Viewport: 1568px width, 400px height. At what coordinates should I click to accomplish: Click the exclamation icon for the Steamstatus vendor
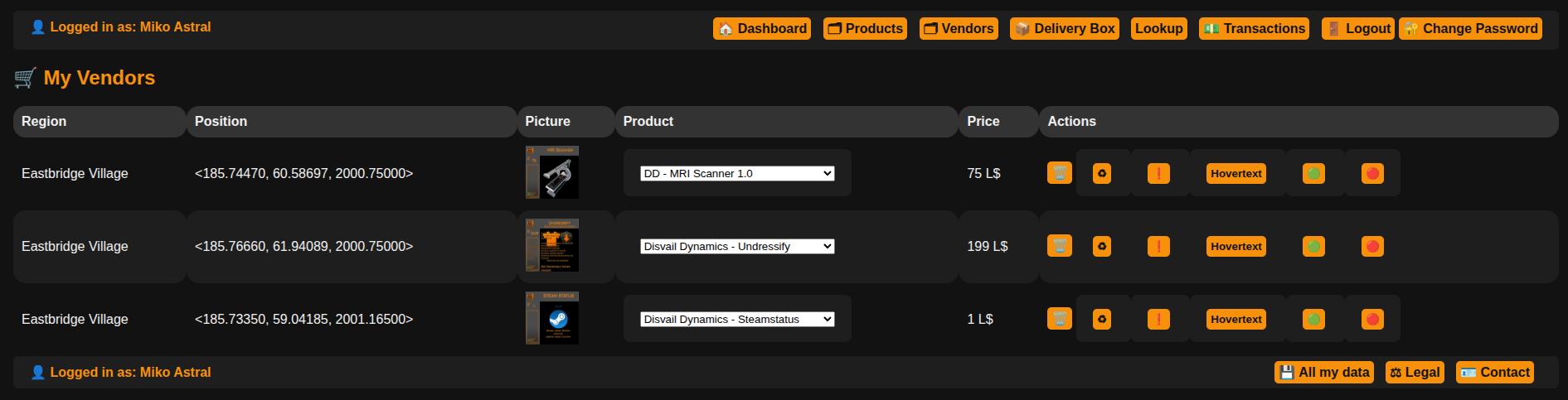(x=1158, y=319)
